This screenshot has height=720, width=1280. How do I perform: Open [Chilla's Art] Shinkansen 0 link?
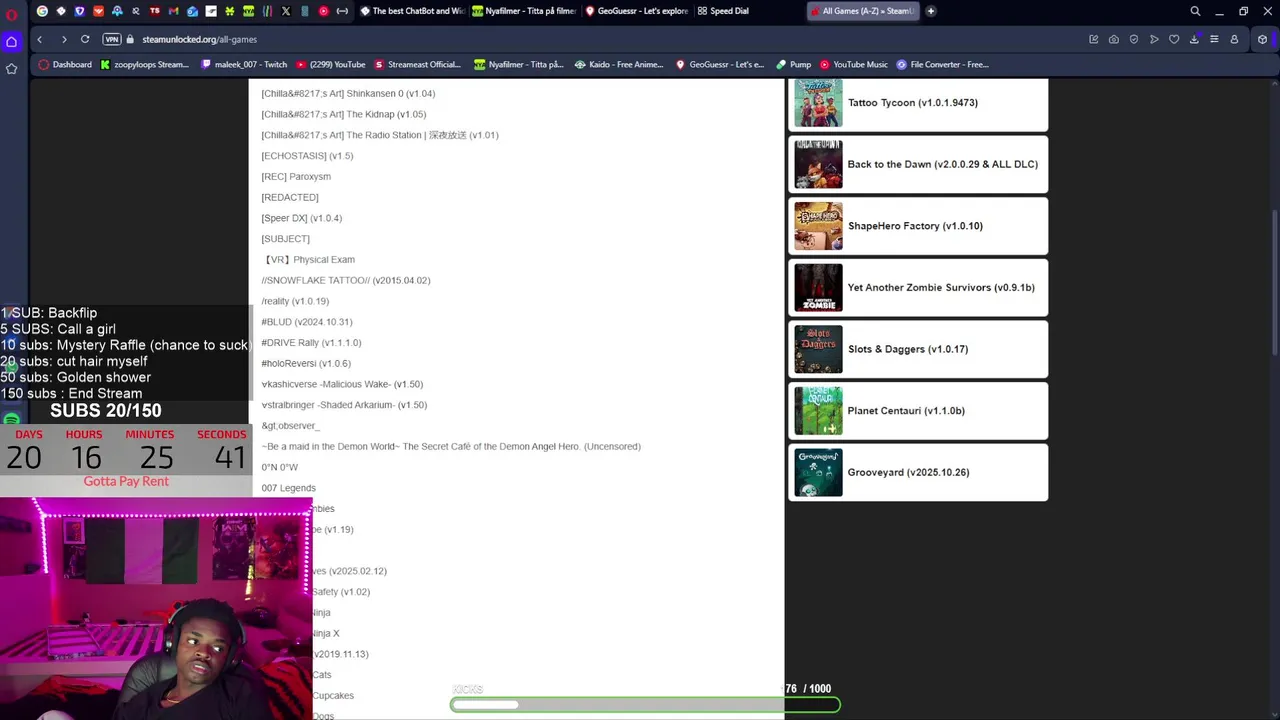pyautogui.click(x=348, y=93)
